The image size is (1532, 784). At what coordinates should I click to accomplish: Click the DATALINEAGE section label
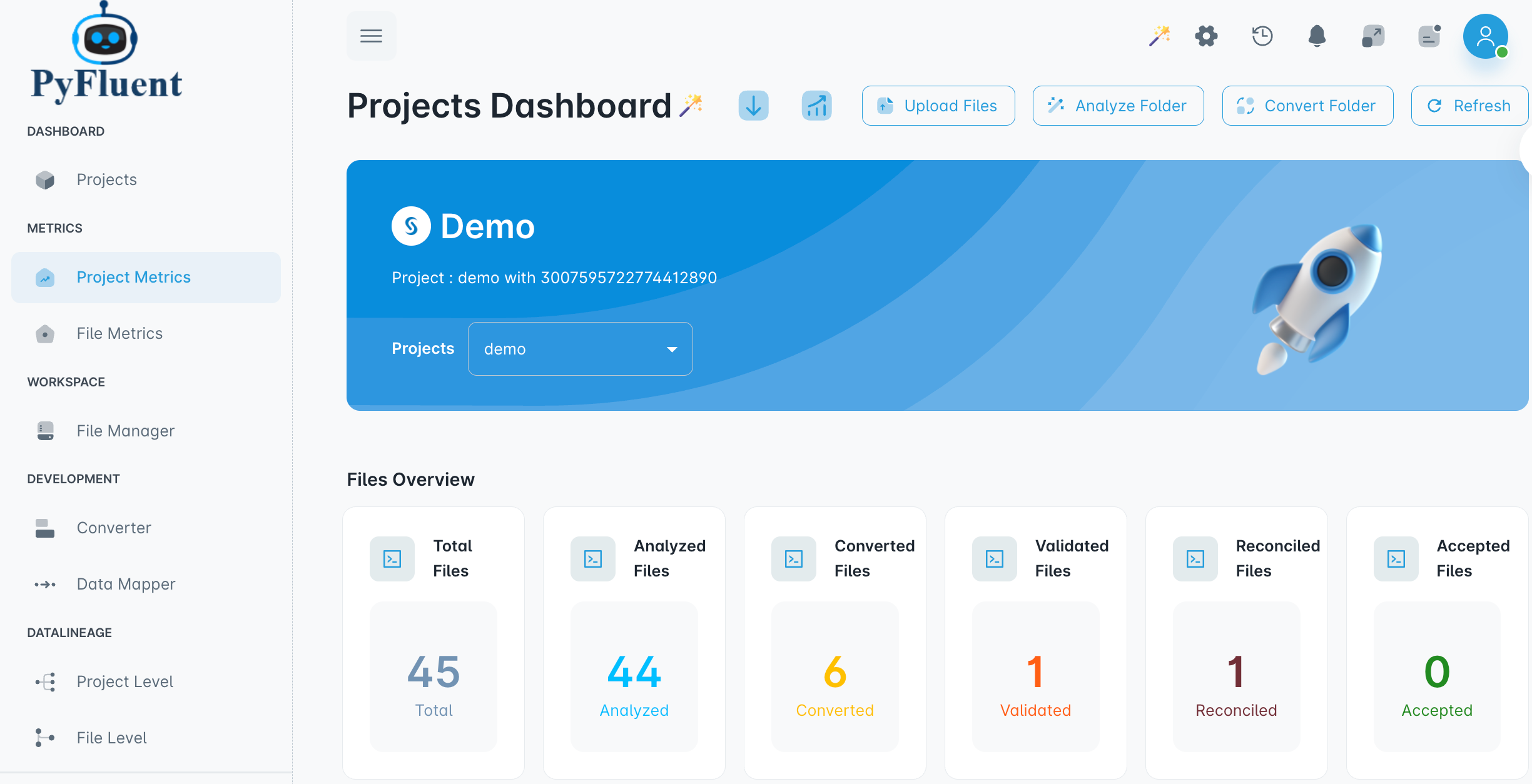[x=69, y=633]
